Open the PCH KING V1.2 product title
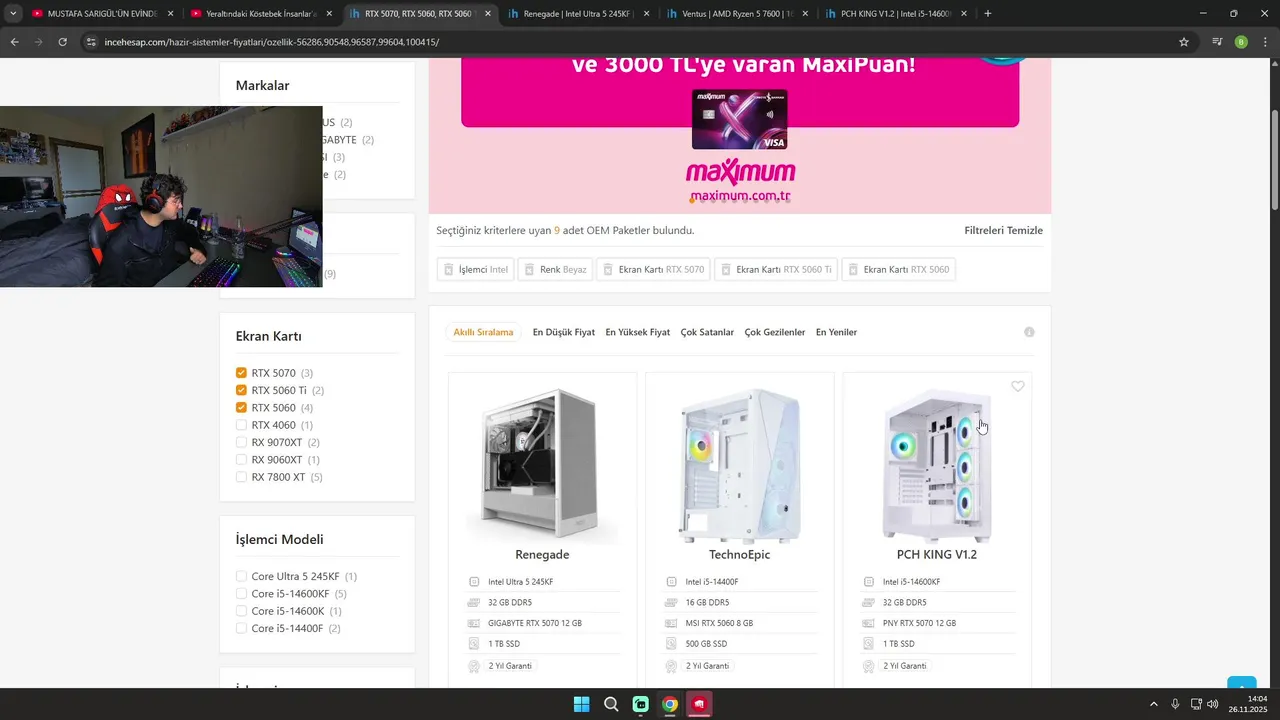This screenshot has width=1280, height=720. click(x=937, y=554)
